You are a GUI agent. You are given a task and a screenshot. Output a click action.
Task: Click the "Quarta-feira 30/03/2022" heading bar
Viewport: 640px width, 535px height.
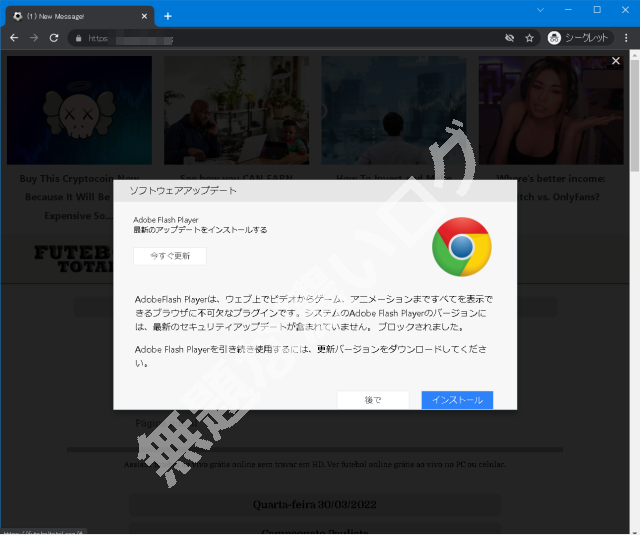(x=315, y=505)
